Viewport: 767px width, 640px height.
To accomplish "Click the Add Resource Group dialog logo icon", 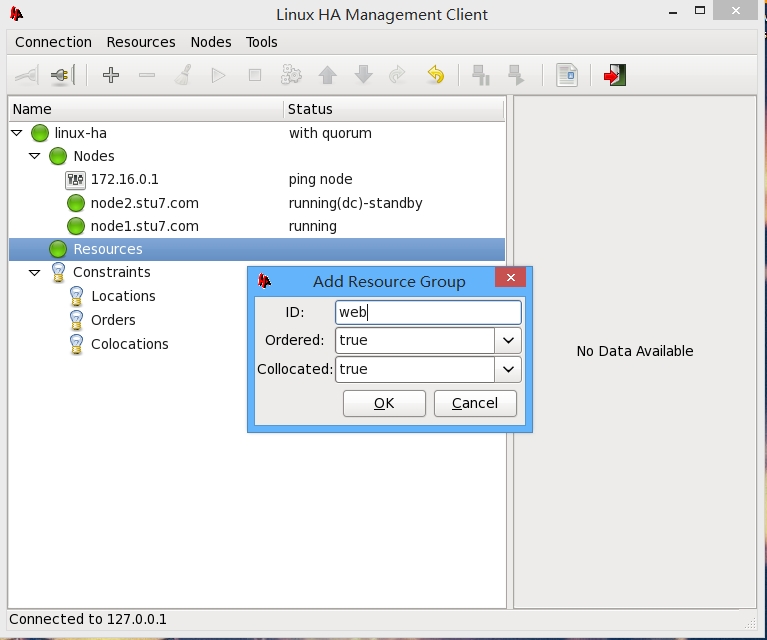I will (264, 281).
